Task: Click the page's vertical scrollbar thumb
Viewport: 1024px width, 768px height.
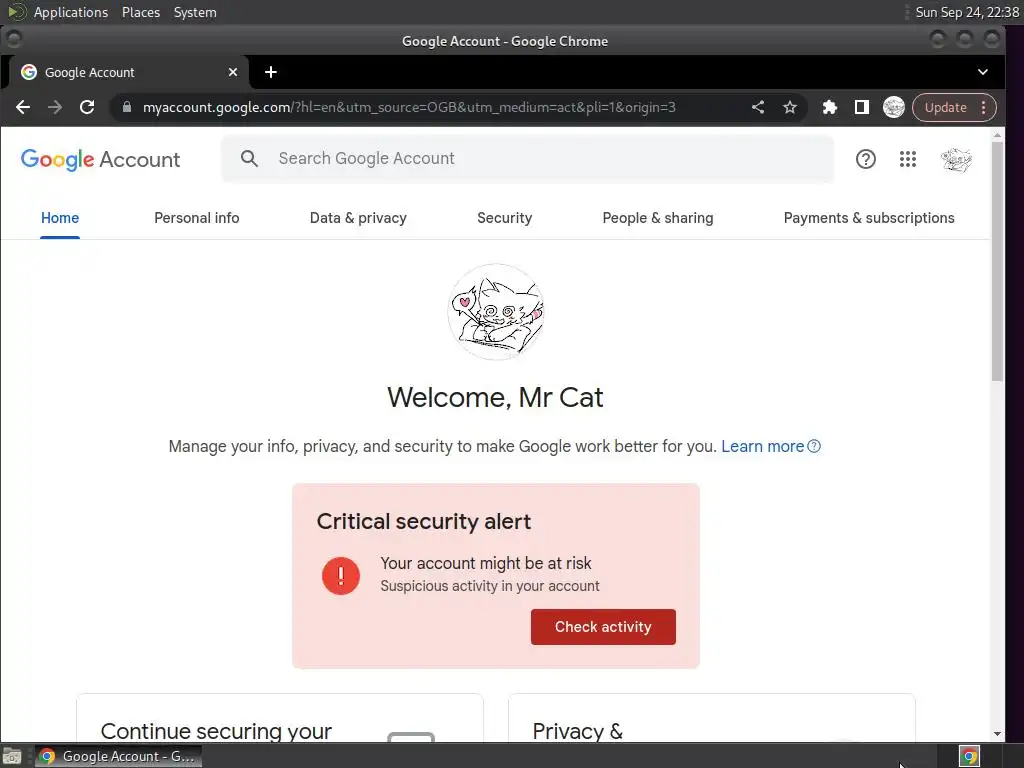Action: click(x=997, y=261)
